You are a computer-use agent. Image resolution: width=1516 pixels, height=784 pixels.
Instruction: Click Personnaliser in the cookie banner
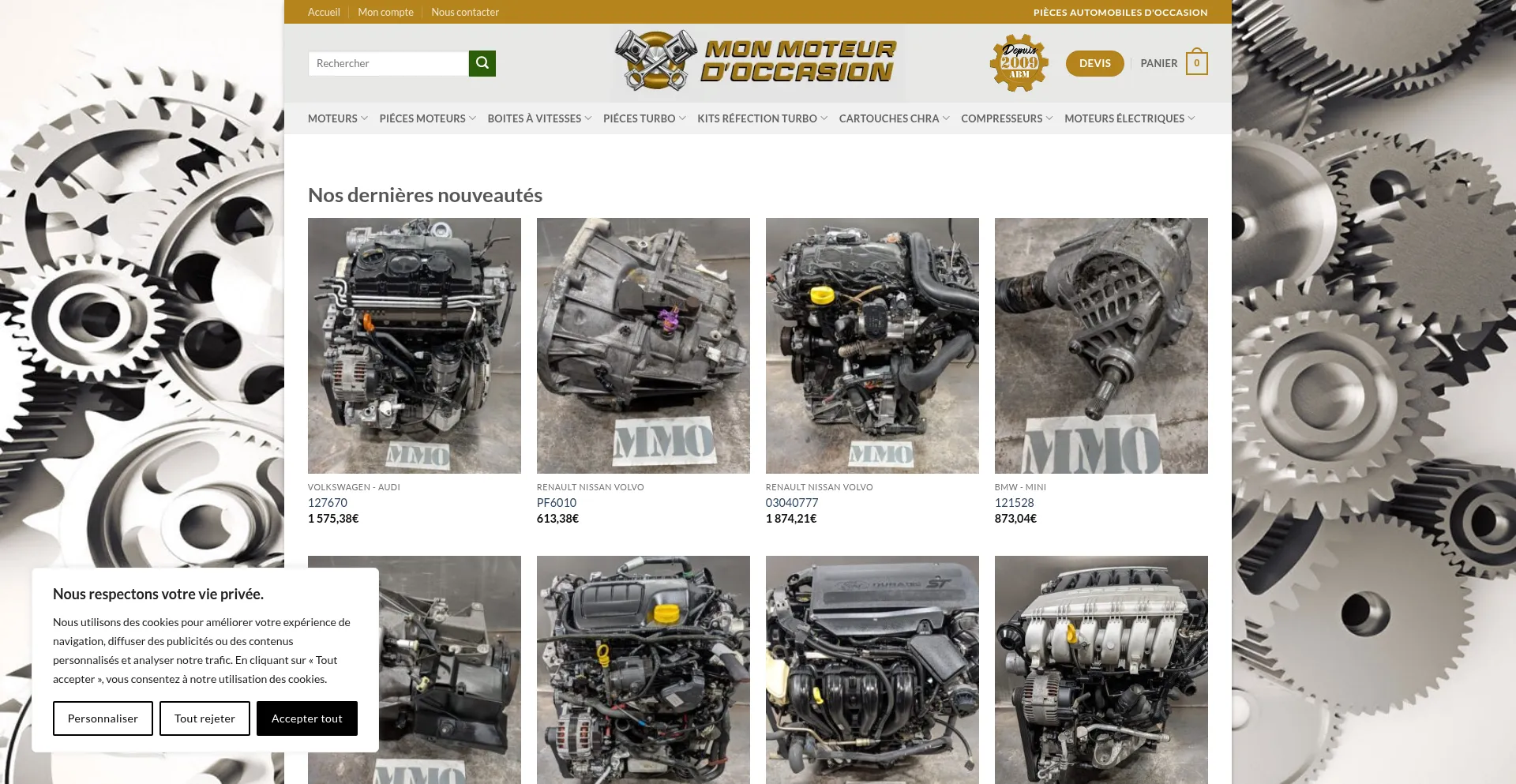(103, 718)
